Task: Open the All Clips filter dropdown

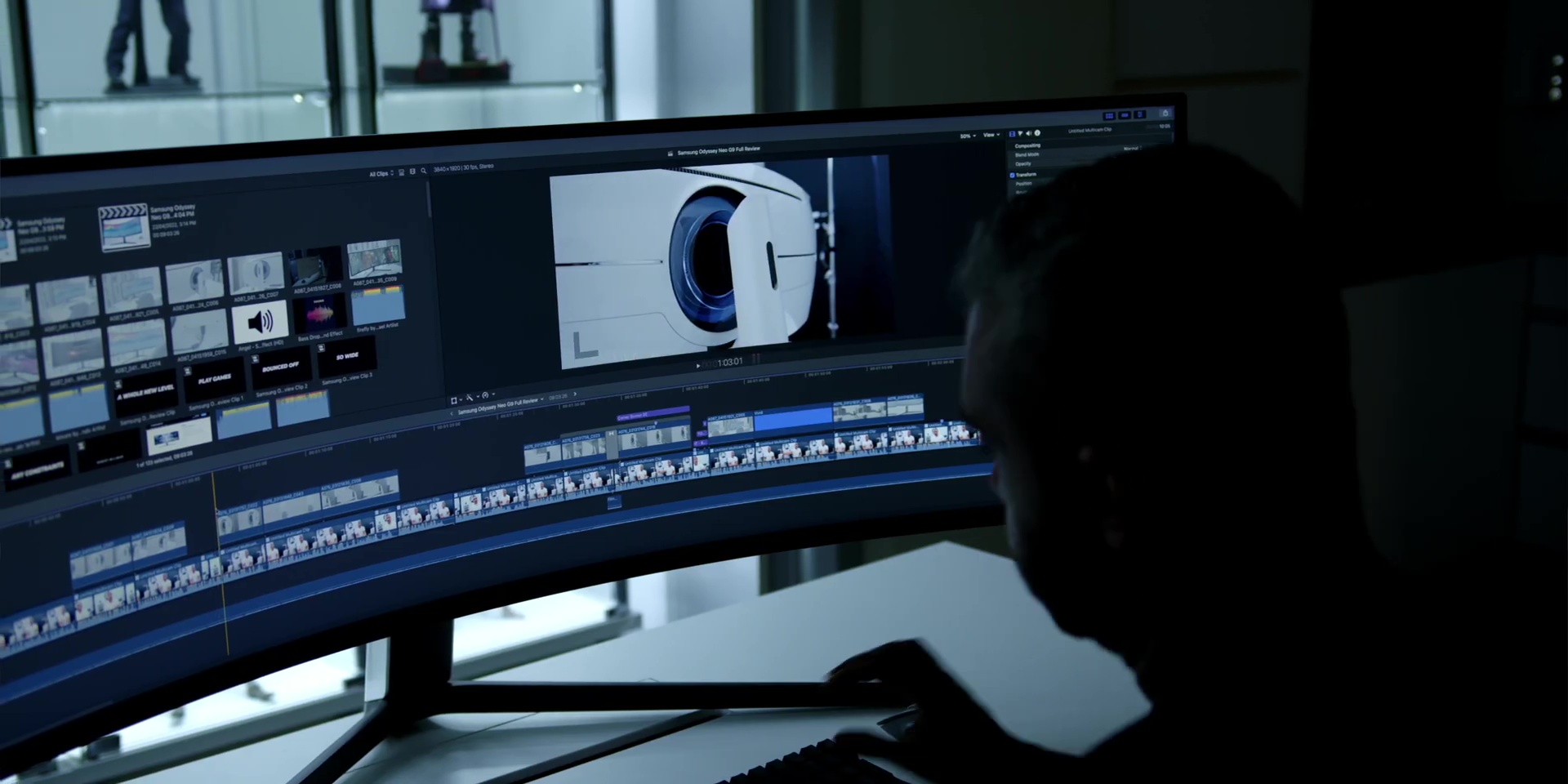Action: pyautogui.click(x=381, y=174)
